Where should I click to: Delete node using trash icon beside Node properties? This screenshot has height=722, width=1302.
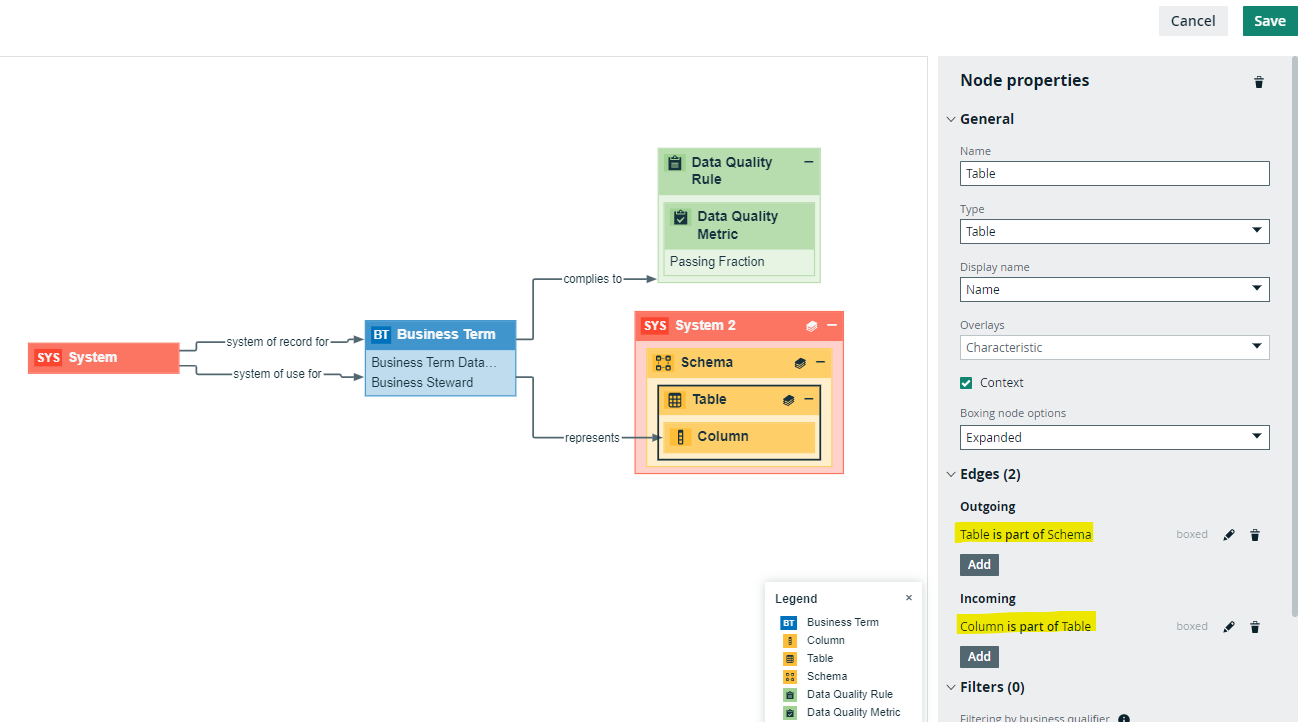tap(1259, 82)
